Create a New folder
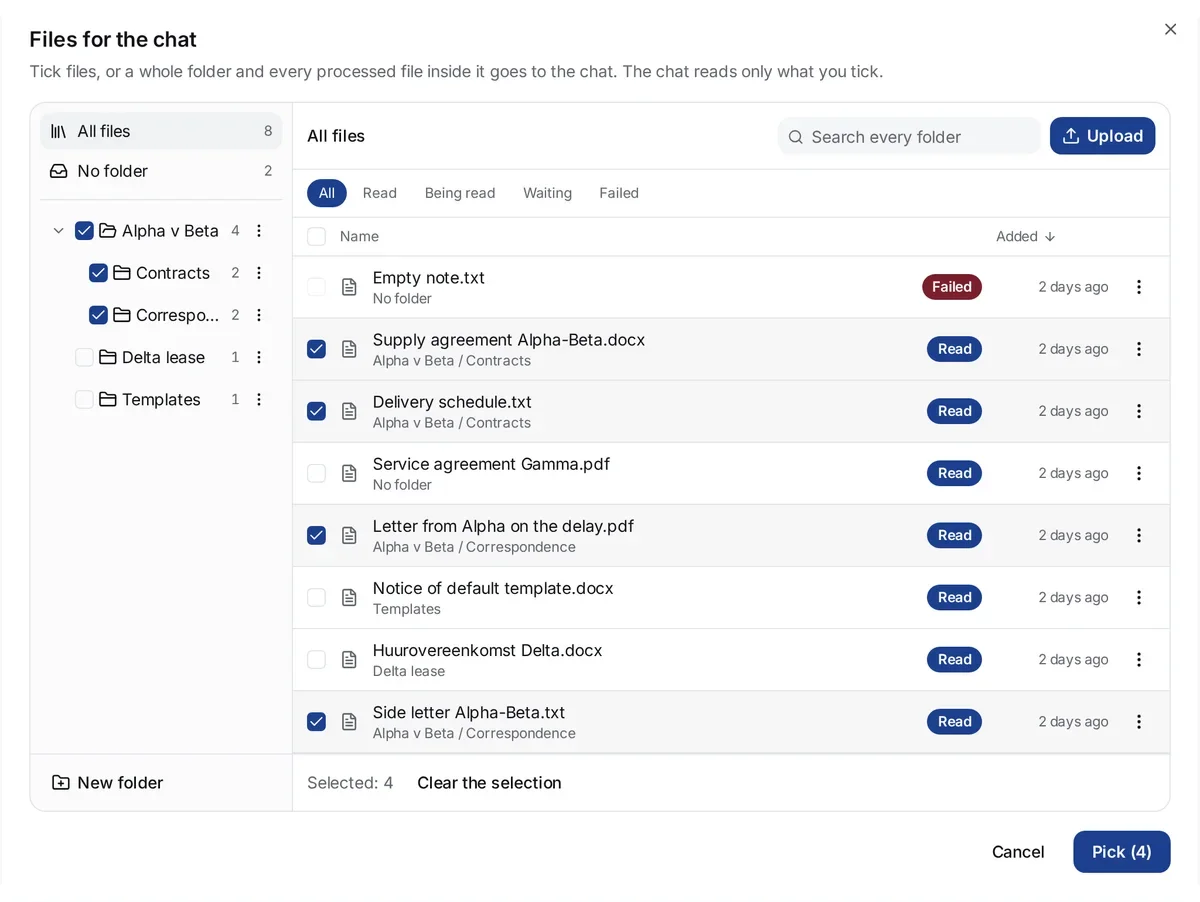 point(108,783)
